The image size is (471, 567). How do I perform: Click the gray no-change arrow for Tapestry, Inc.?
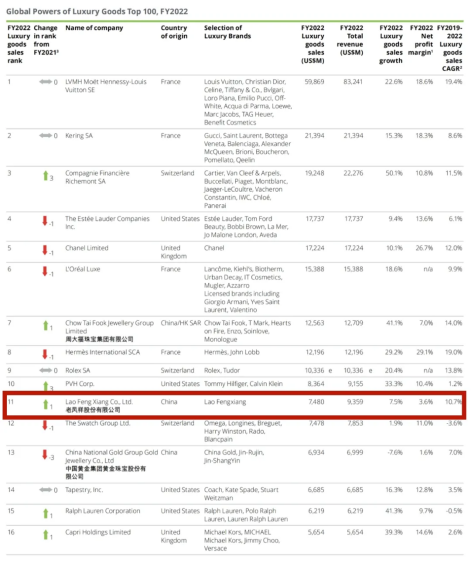pos(46,490)
